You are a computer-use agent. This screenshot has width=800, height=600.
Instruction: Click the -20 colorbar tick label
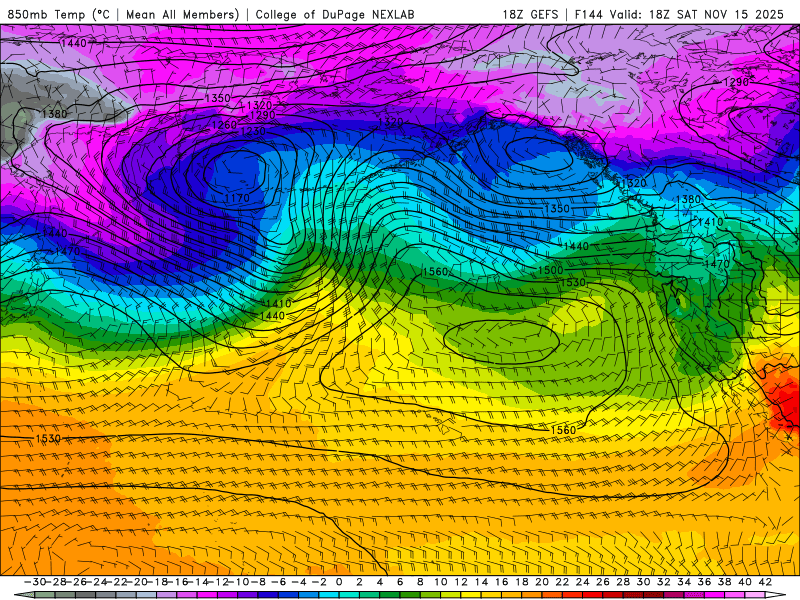coord(137,582)
